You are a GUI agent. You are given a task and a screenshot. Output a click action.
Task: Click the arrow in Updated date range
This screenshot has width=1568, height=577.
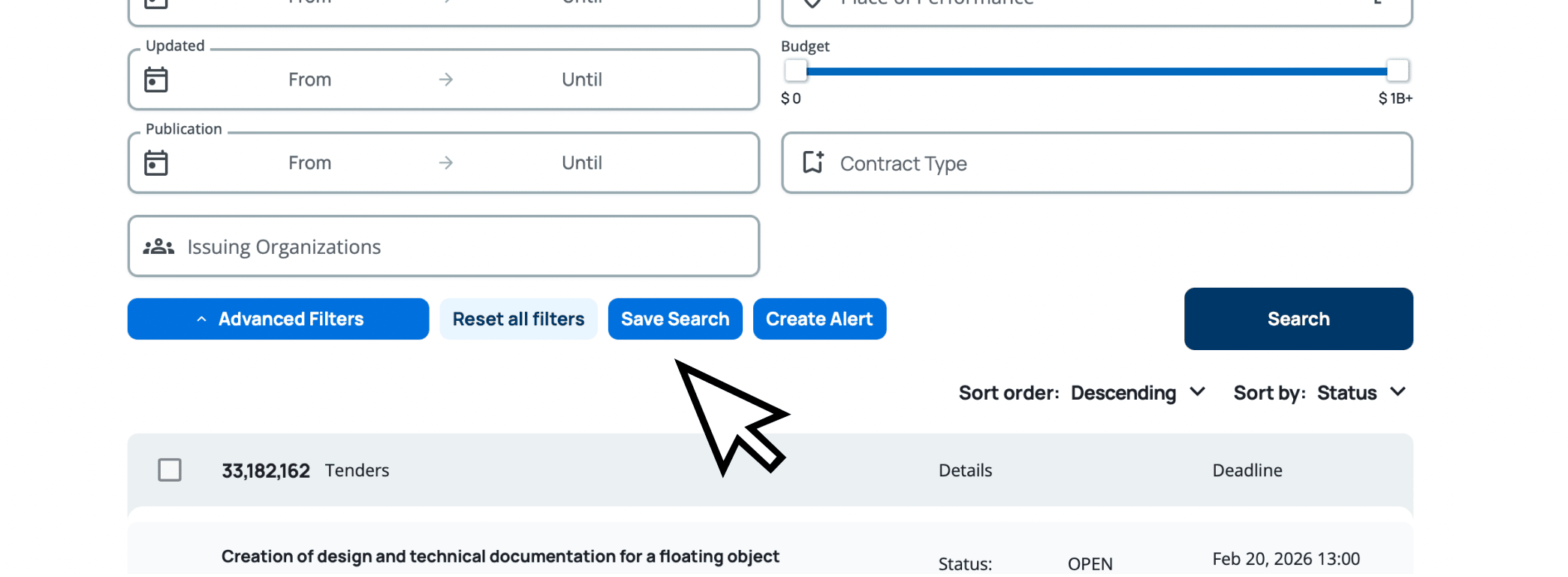446,80
